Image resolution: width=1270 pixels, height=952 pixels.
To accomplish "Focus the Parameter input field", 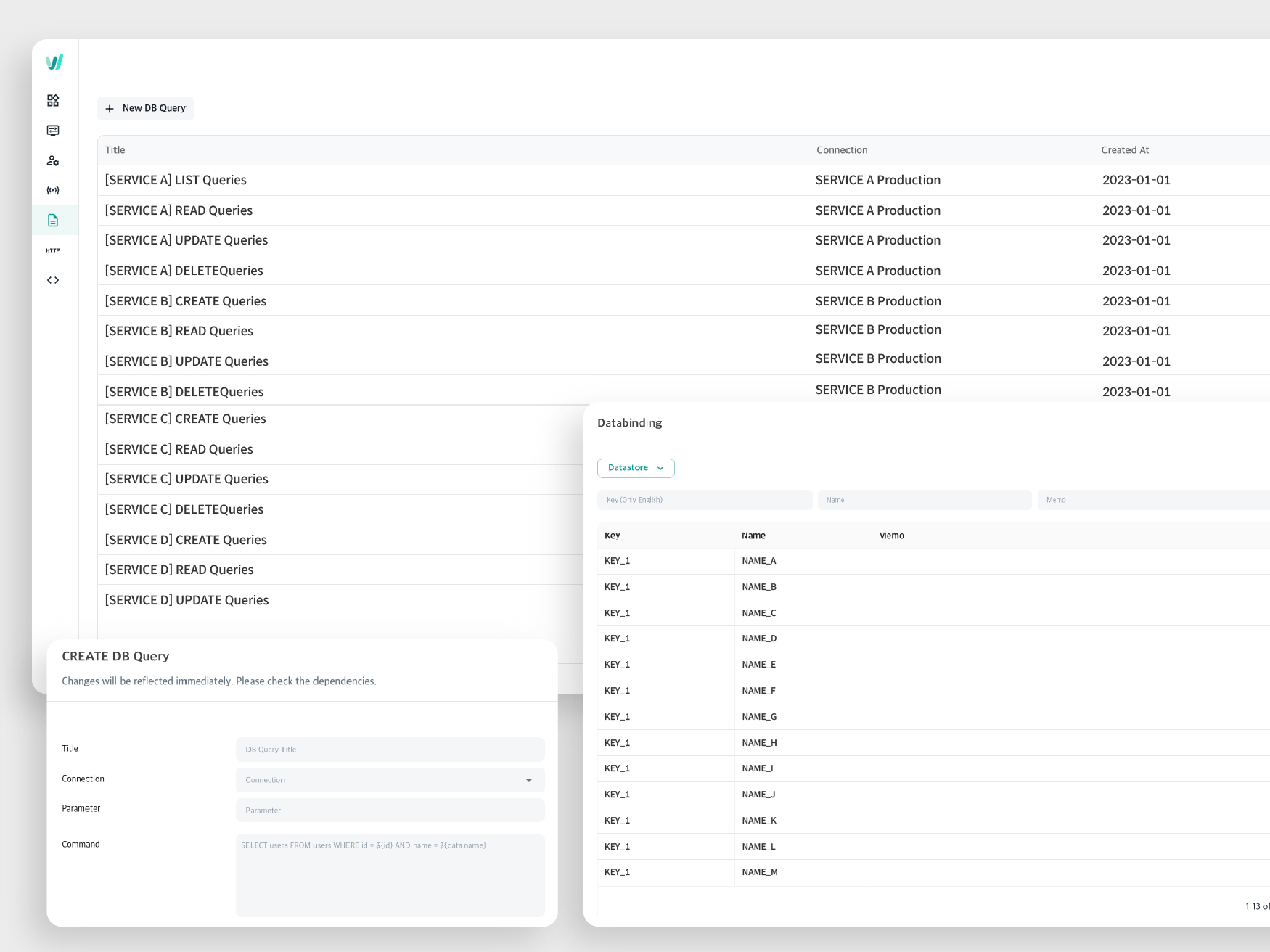I will point(390,811).
